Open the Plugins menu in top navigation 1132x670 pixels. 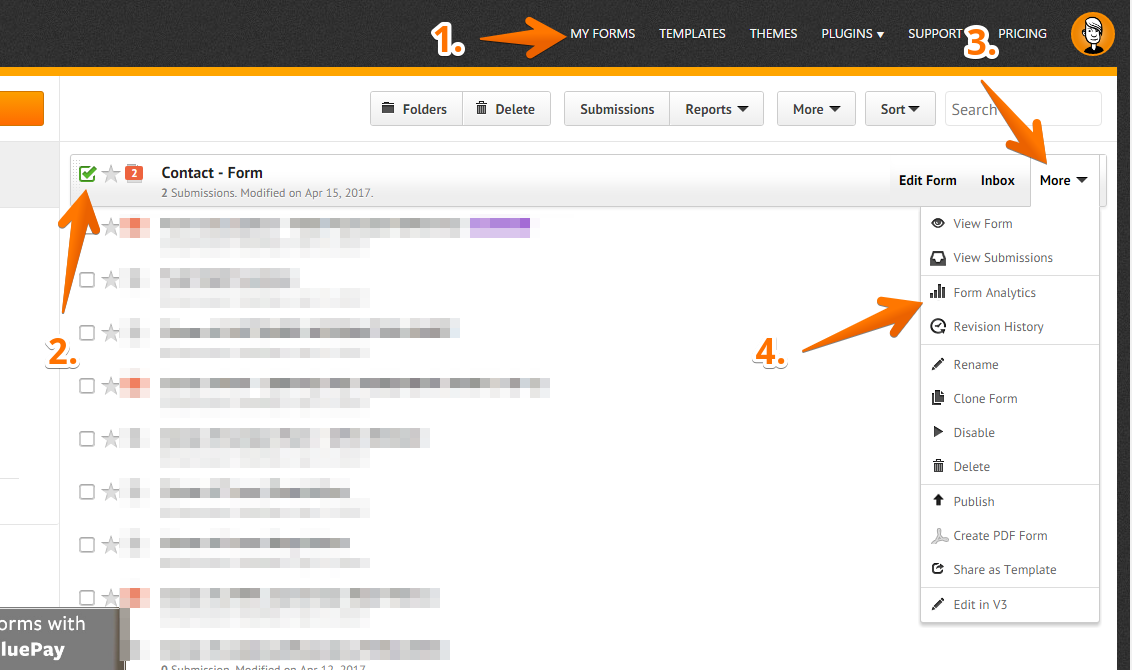(x=852, y=34)
